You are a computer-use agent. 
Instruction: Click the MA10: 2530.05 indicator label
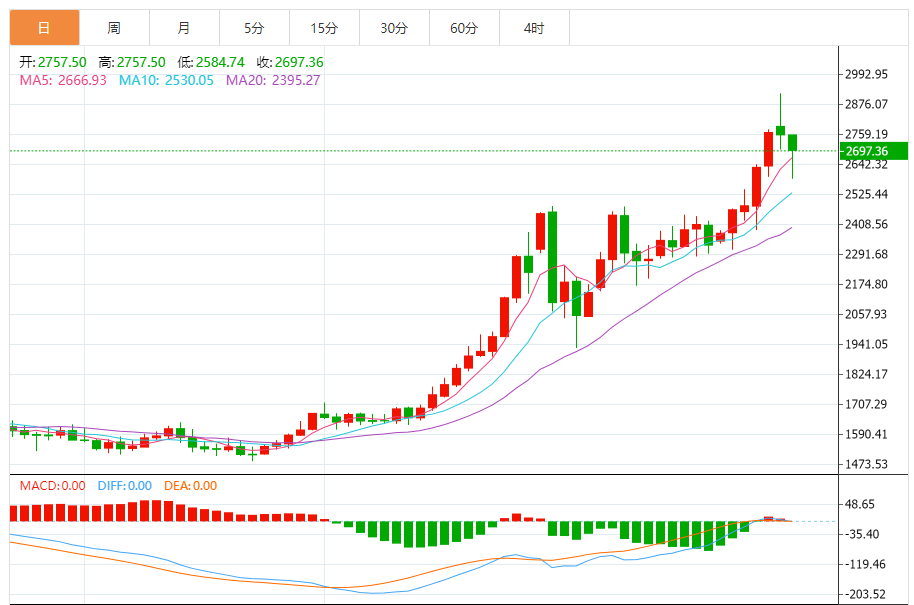(x=166, y=80)
